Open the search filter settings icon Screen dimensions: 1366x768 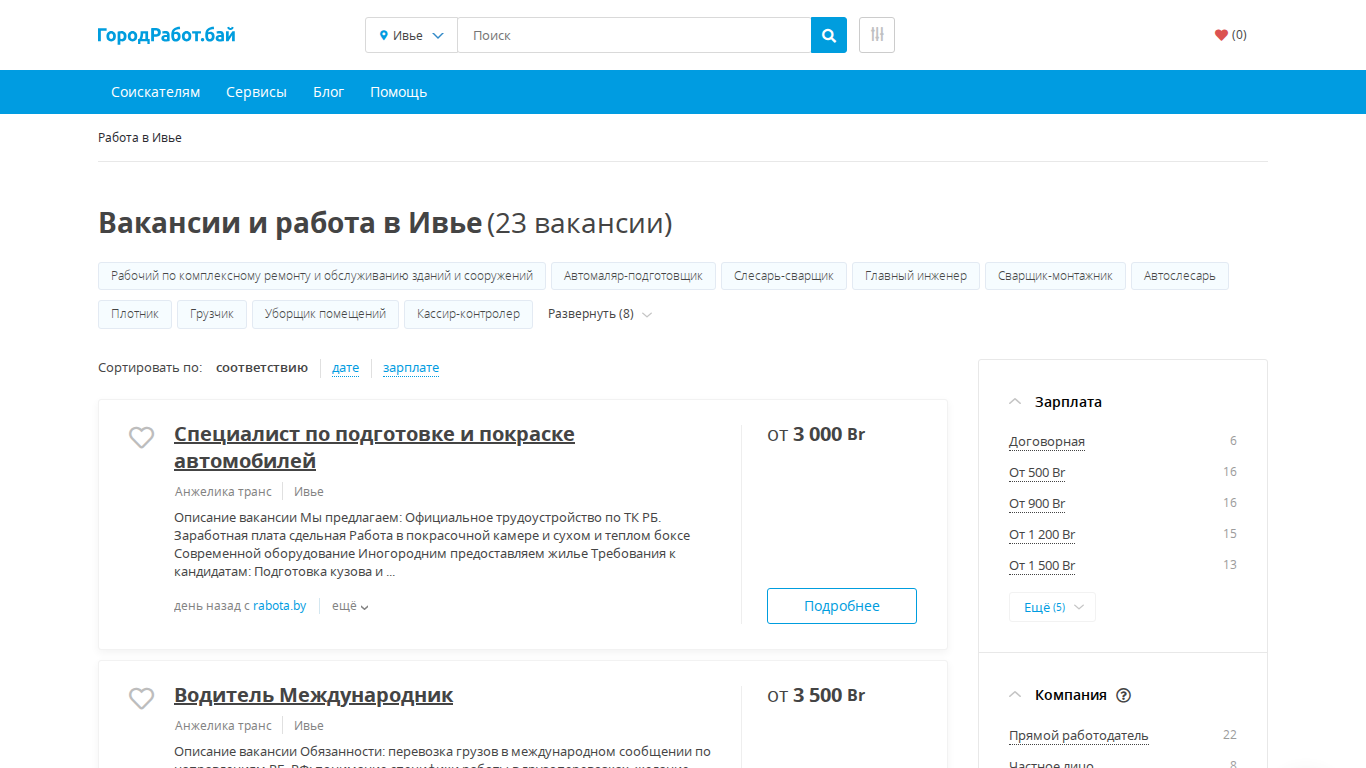(x=877, y=35)
